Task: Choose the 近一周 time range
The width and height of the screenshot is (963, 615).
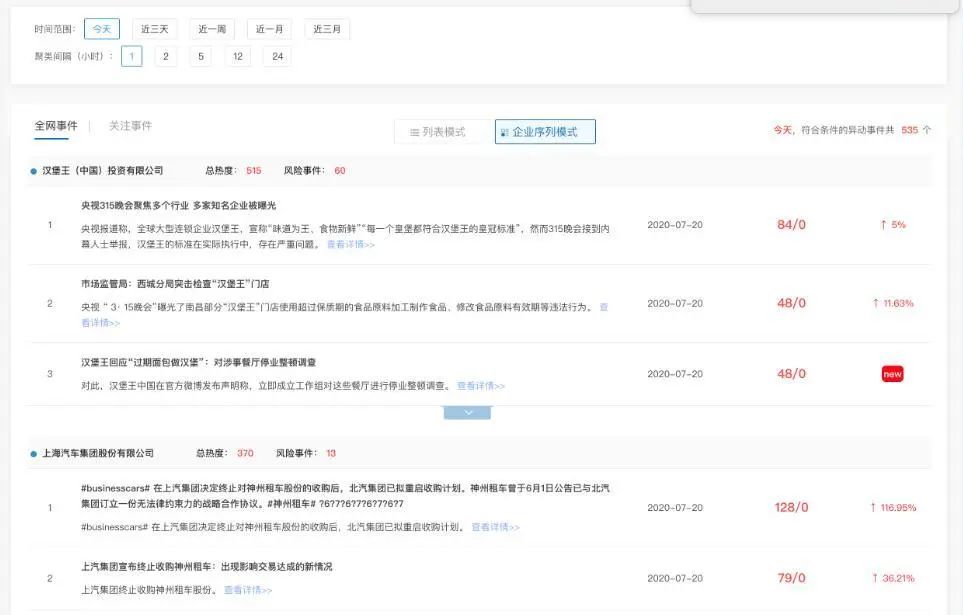Action: click(212, 29)
